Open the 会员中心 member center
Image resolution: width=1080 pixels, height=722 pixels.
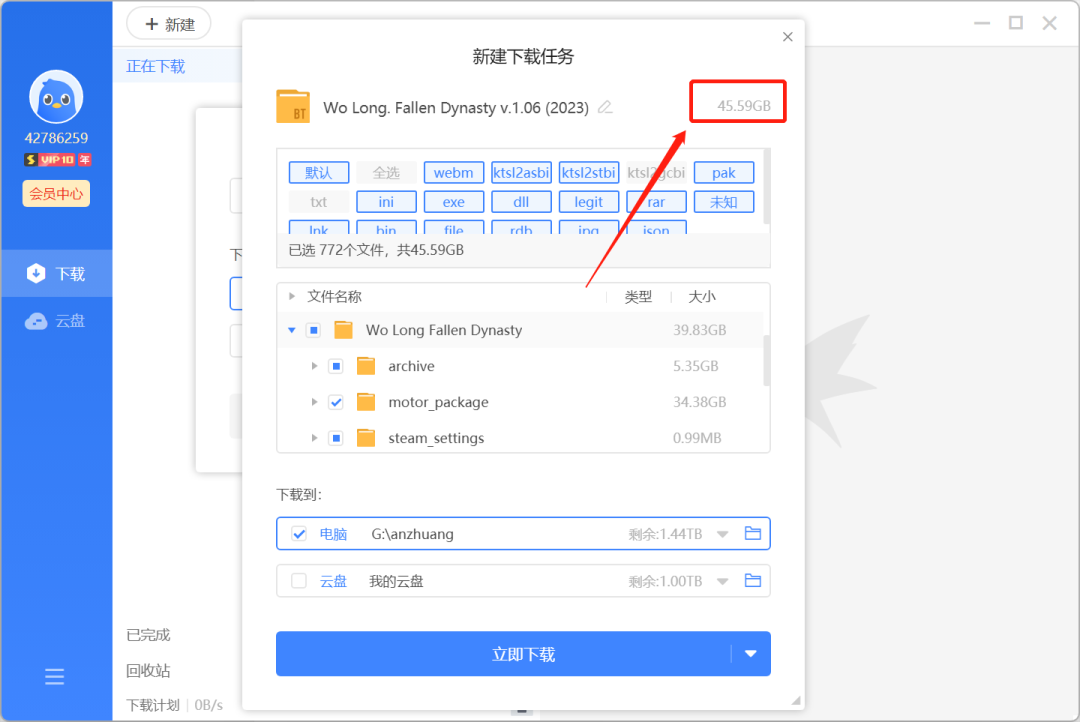pos(56,194)
